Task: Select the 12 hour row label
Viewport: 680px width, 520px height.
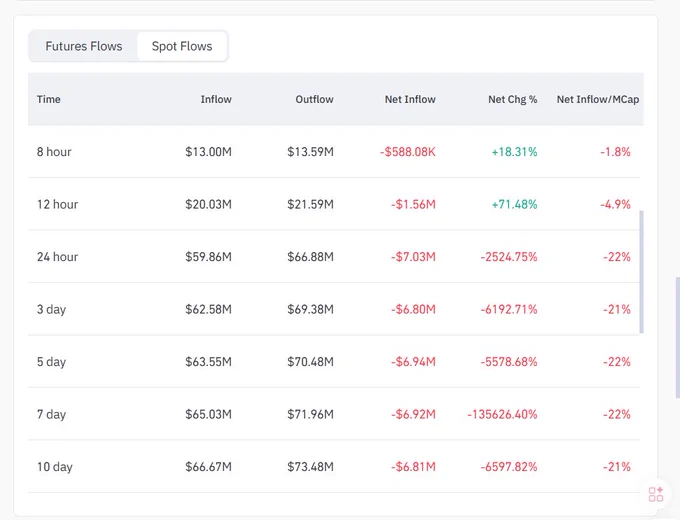Action: point(58,204)
